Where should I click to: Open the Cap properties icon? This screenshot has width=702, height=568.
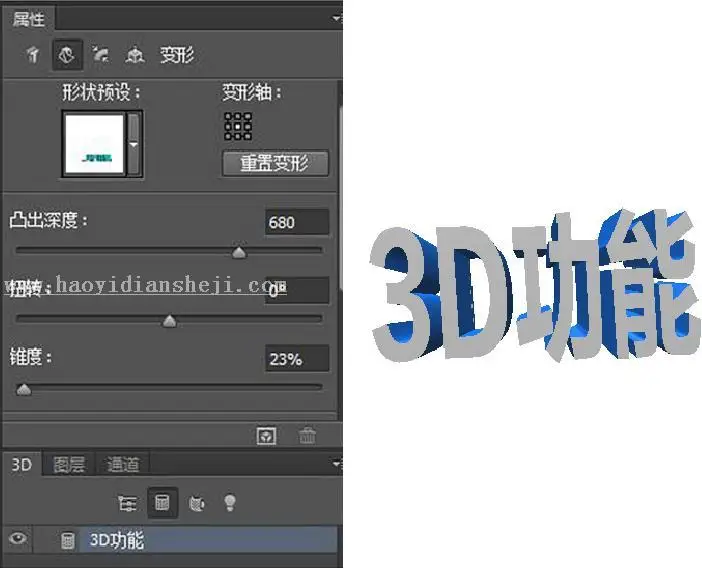(101, 55)
